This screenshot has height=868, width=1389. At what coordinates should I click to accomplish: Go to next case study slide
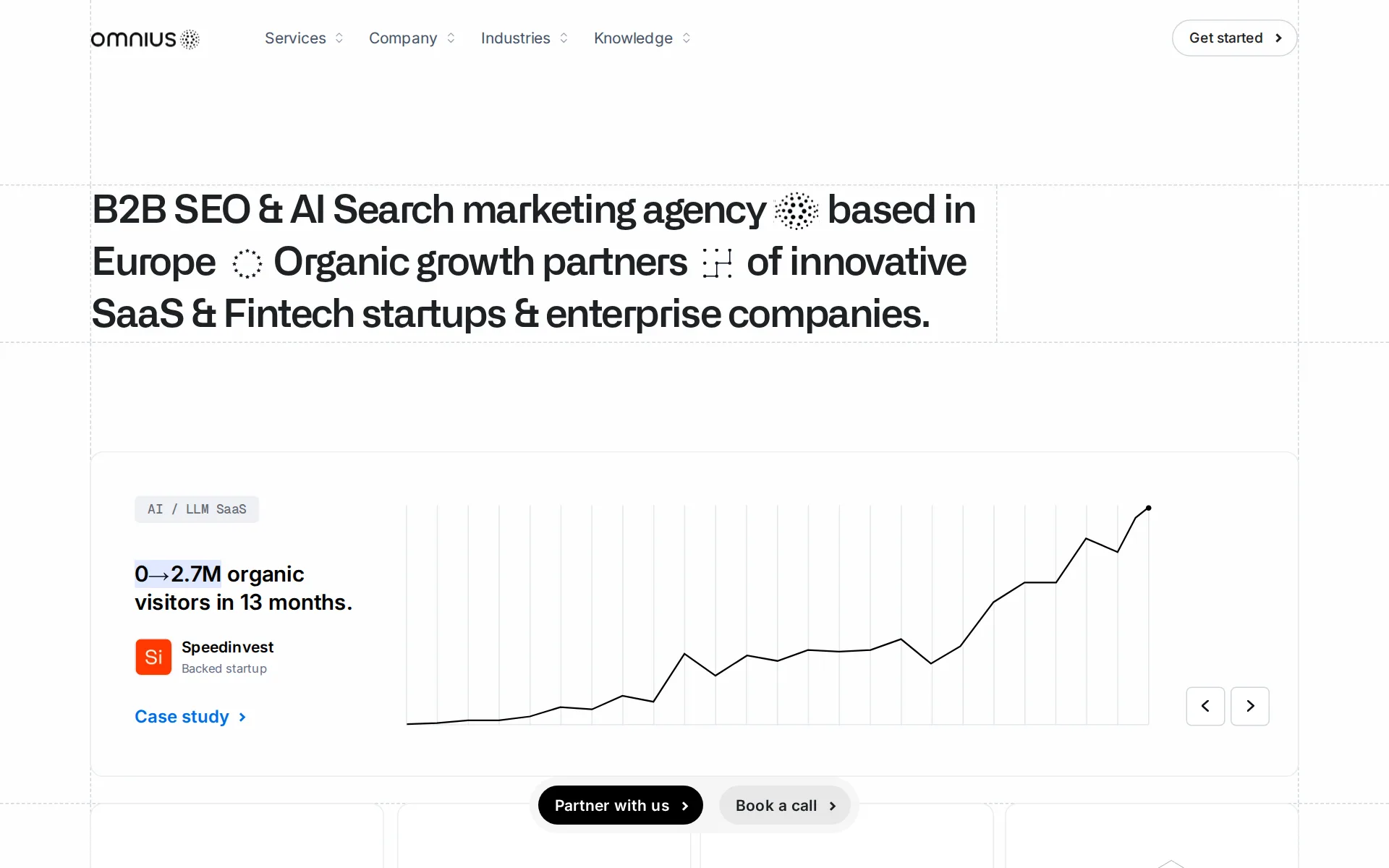(1250, 706)
